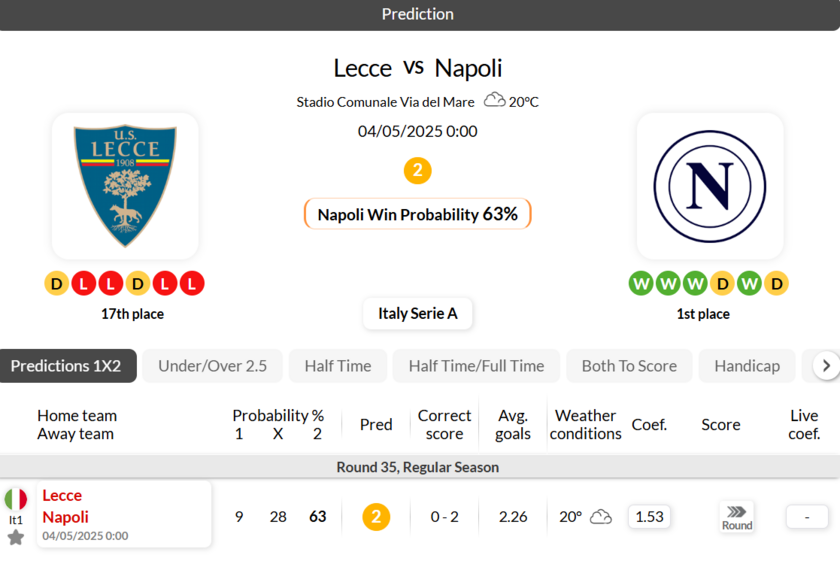This screenshot has height=564, width=840.
Task: Click the cloud weather icon beside 20°C header
Action: click(x=494, y=100)
